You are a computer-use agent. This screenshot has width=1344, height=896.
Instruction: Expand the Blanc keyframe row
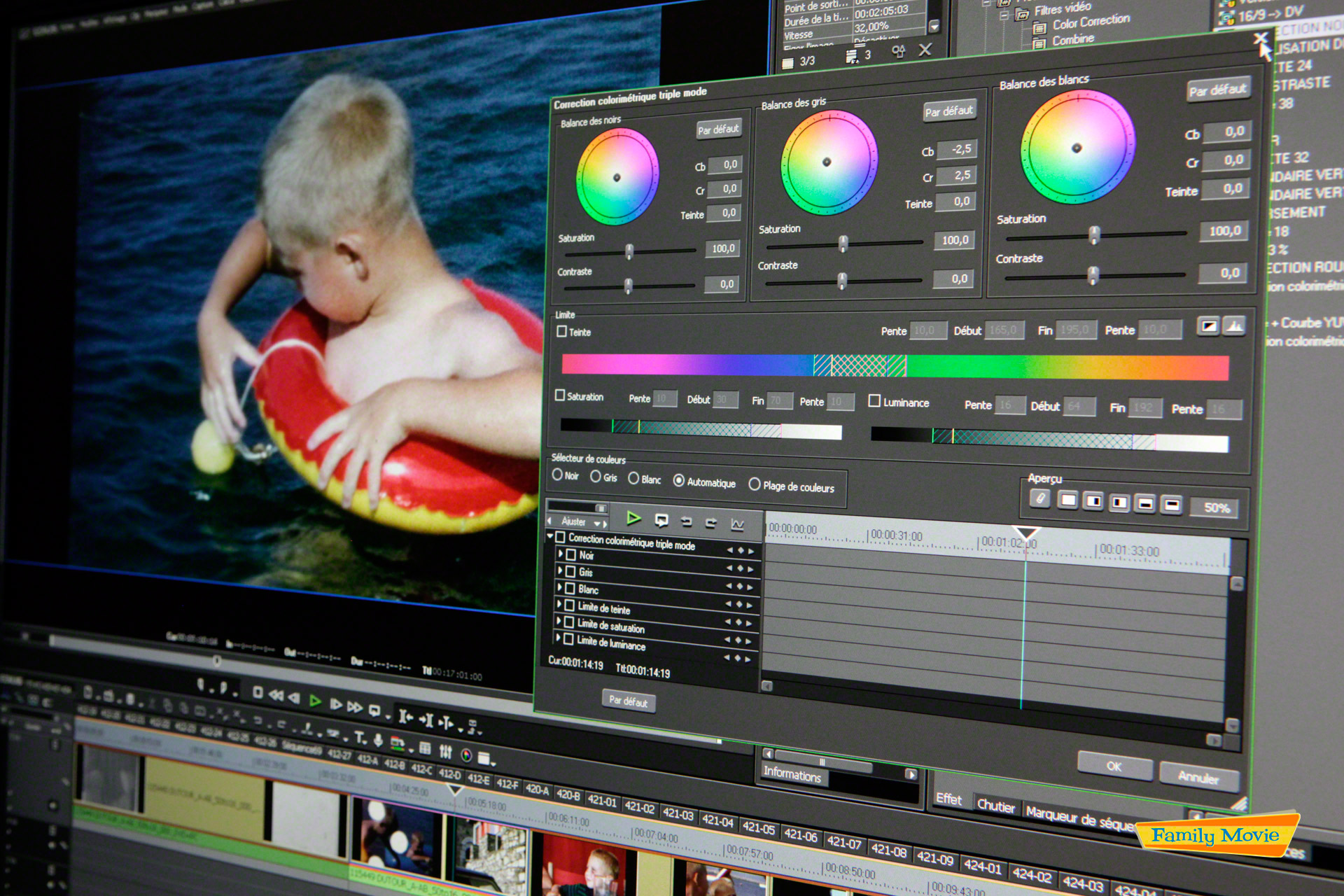tap(559, 587)
